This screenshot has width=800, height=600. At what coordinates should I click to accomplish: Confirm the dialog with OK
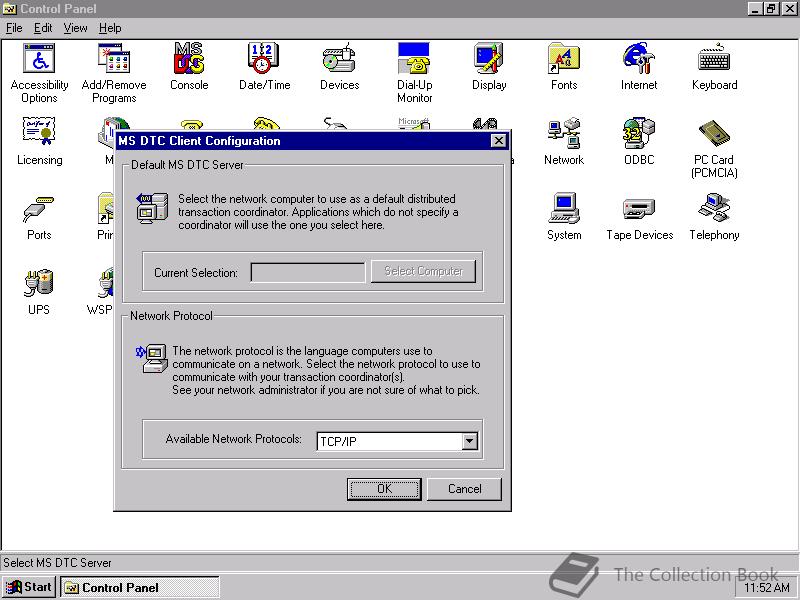coord(384,489)
